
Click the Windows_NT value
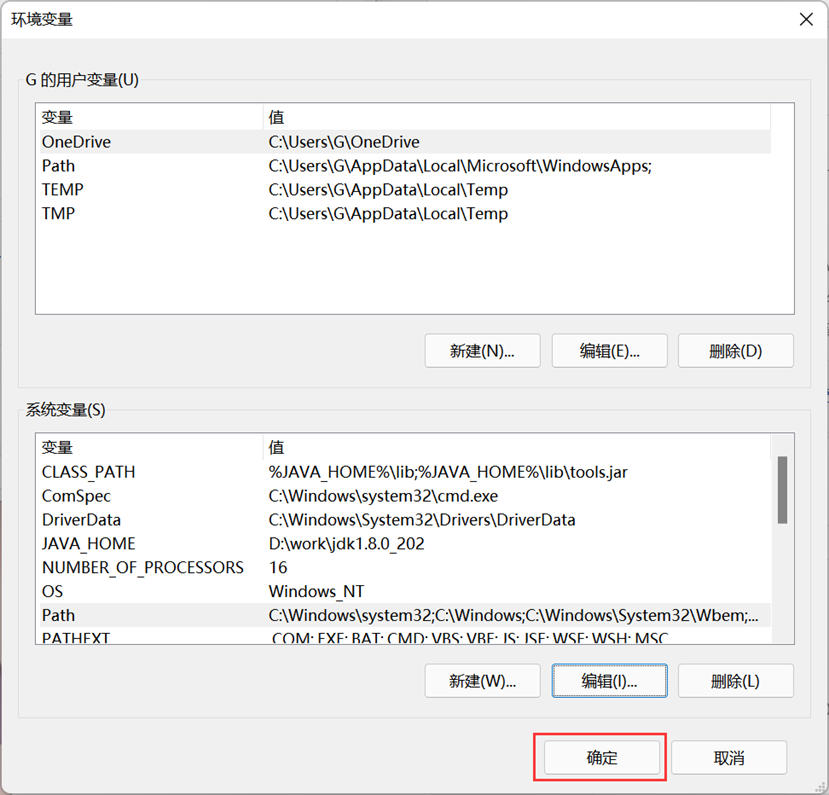[x=316, y=591]
